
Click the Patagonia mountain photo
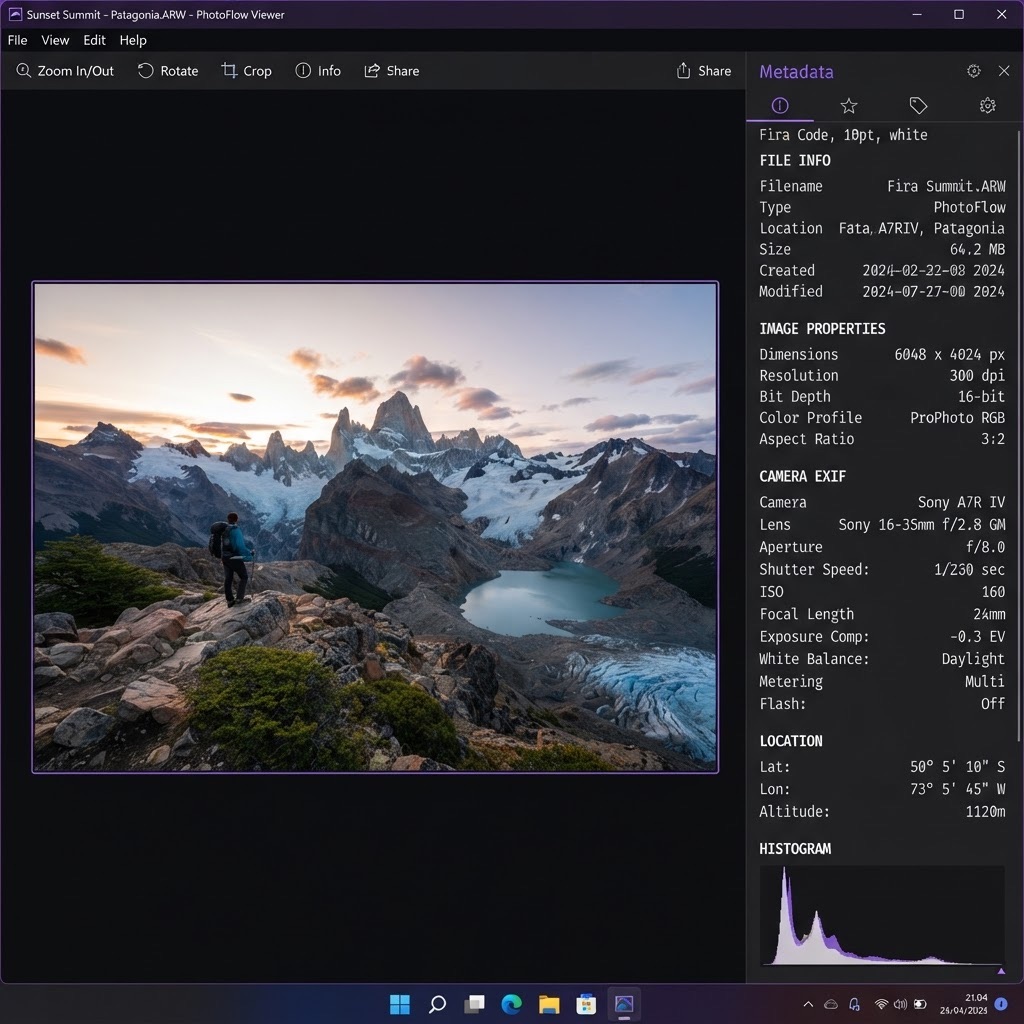click(x=376, y=527)
